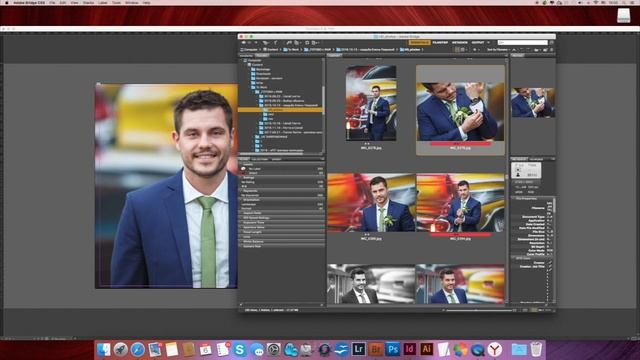Open Safari from the Dock
The image size is (640, 360).
click(x=138, y=349)
